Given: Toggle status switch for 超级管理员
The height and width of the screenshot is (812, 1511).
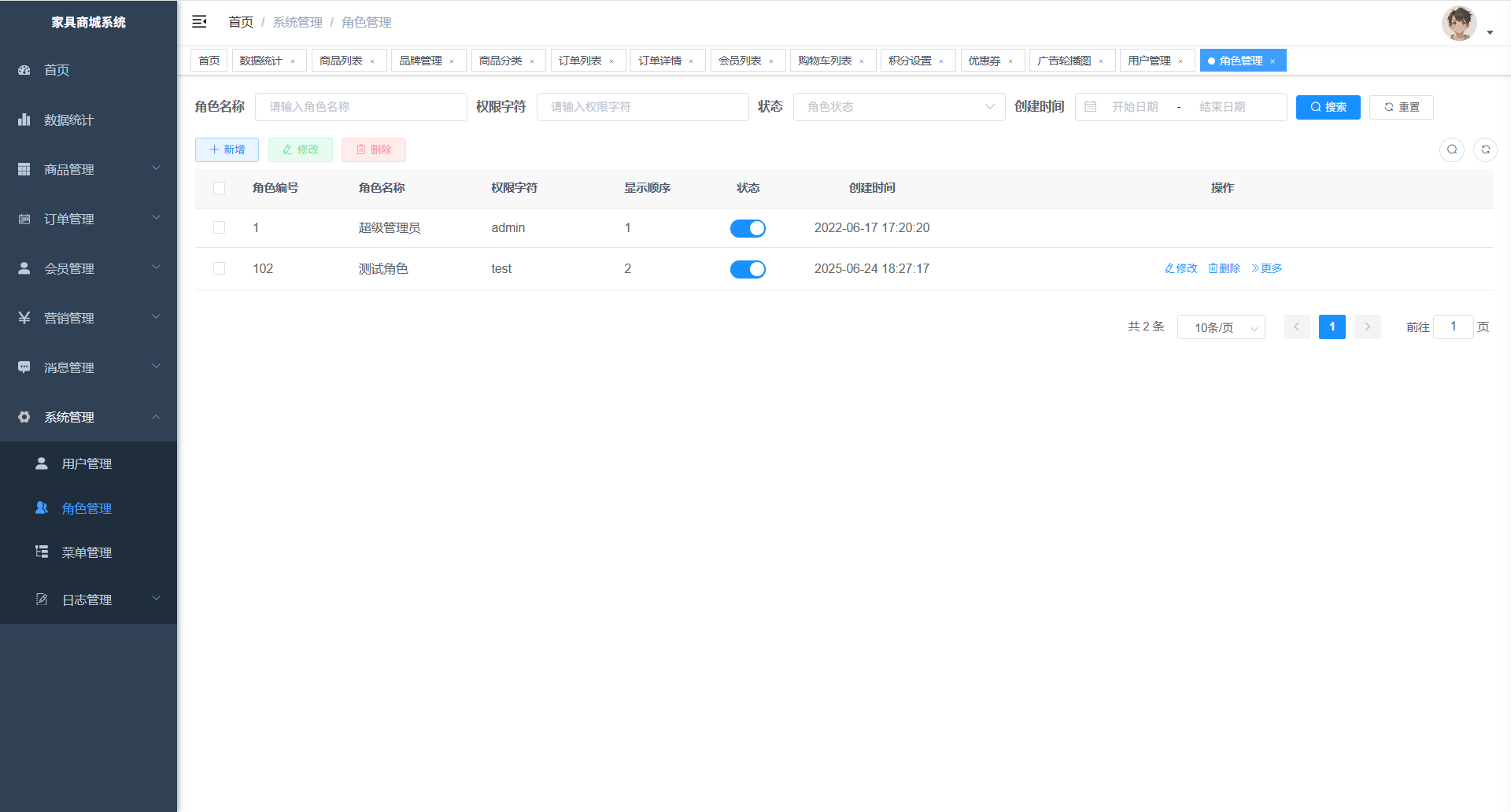Looking at the screenshot, I should [x=748, y=228].
